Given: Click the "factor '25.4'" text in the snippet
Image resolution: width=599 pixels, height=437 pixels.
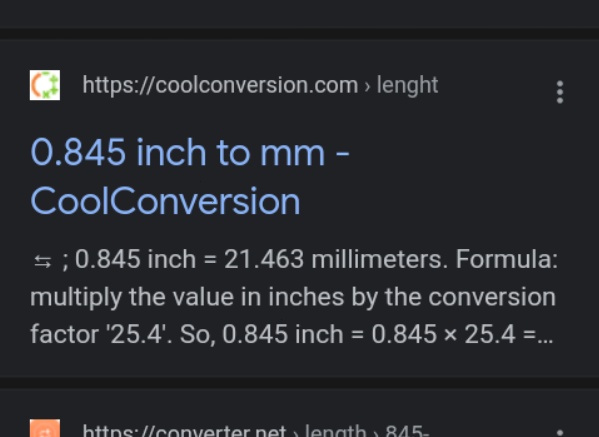Looking at the screenshot, I should [x=100, y=335].
